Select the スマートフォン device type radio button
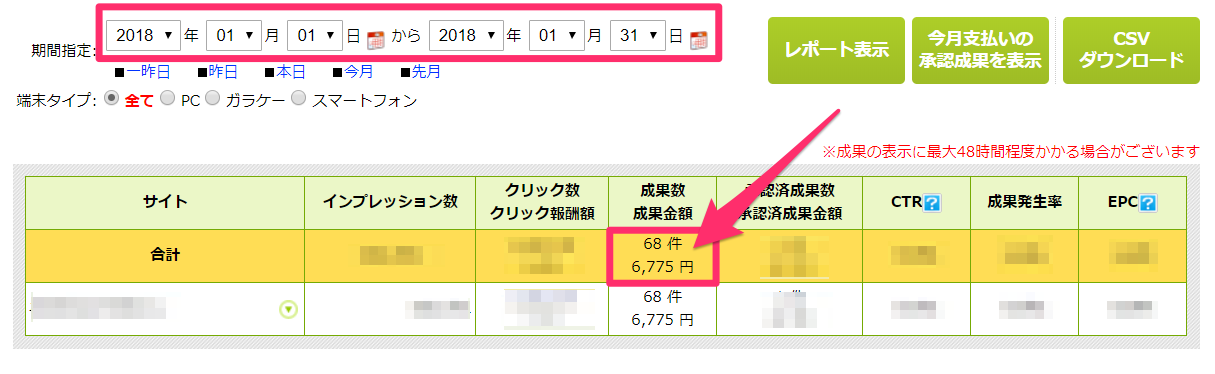This screenshot has width=1215, height=374. (x=298, y=98)
